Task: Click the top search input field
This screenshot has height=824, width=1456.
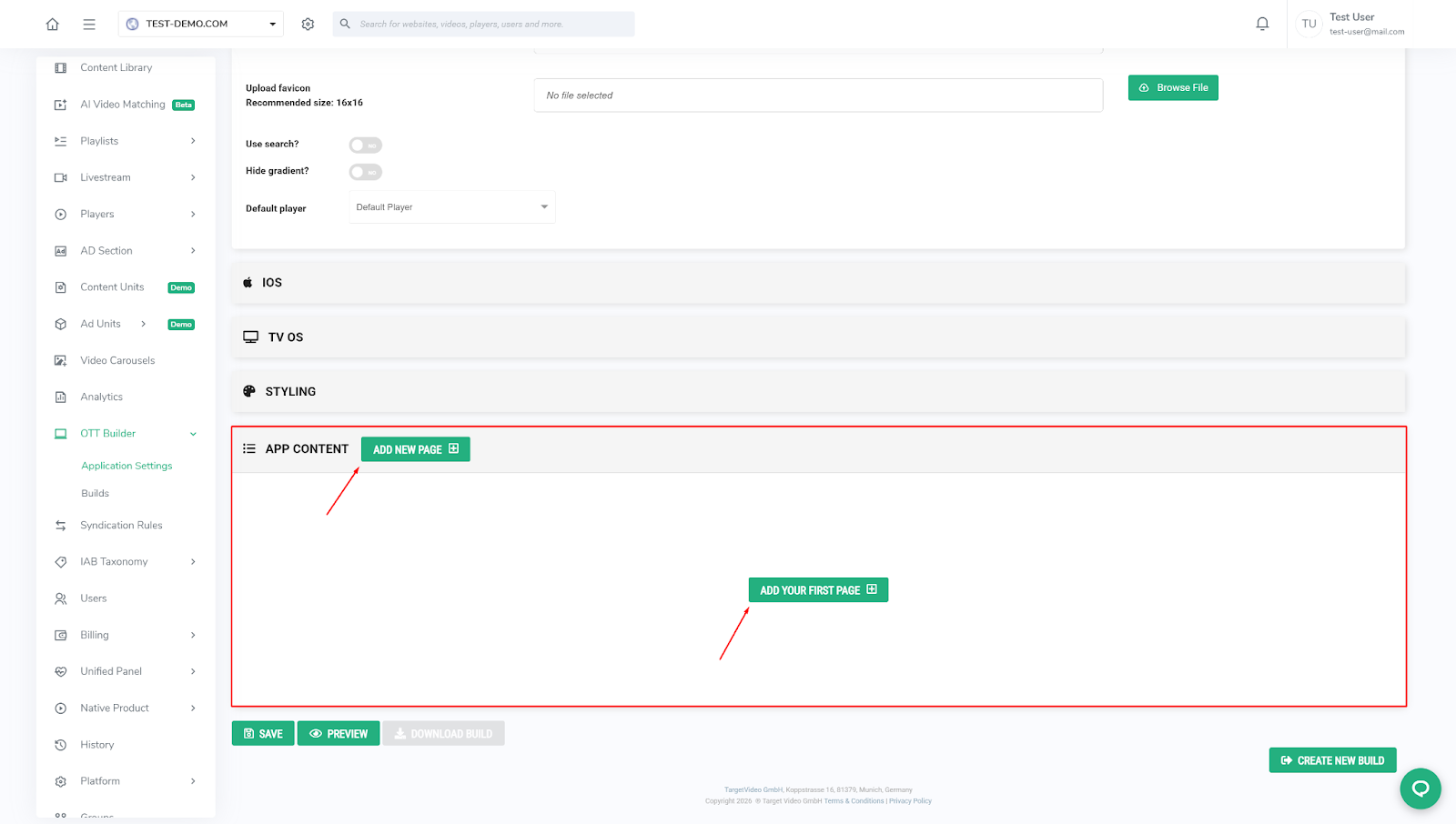Action: point(491,25)
